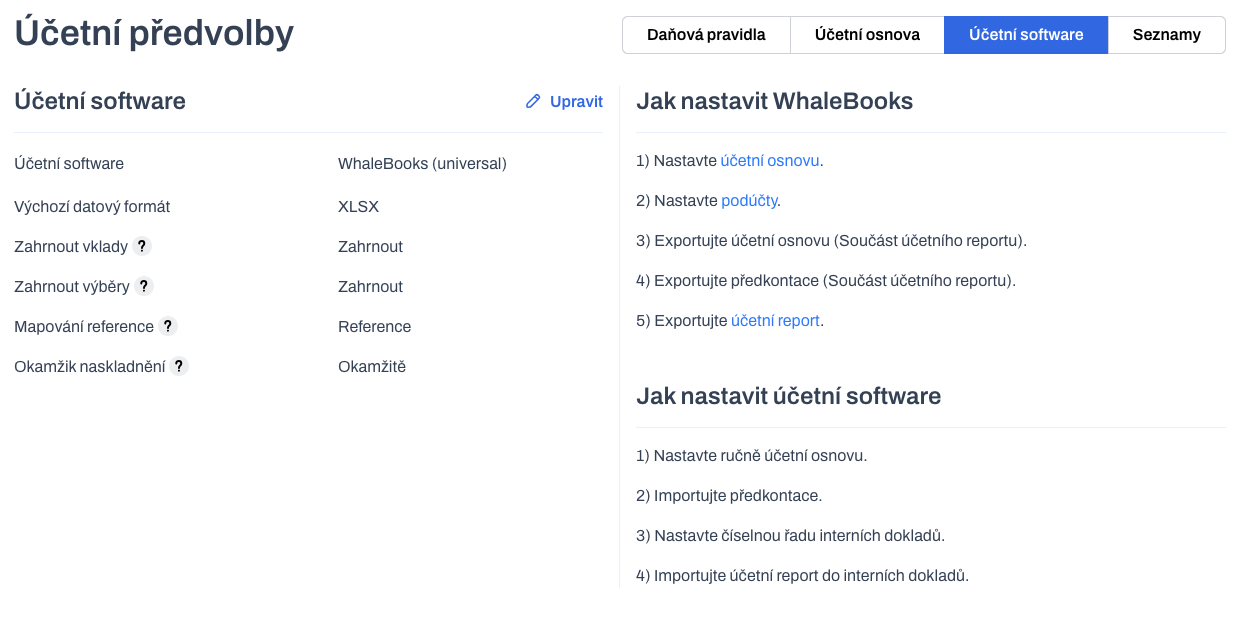Click the Účetní předvolby page title
The image size is (1238, 617).
(x=154, y=34)
